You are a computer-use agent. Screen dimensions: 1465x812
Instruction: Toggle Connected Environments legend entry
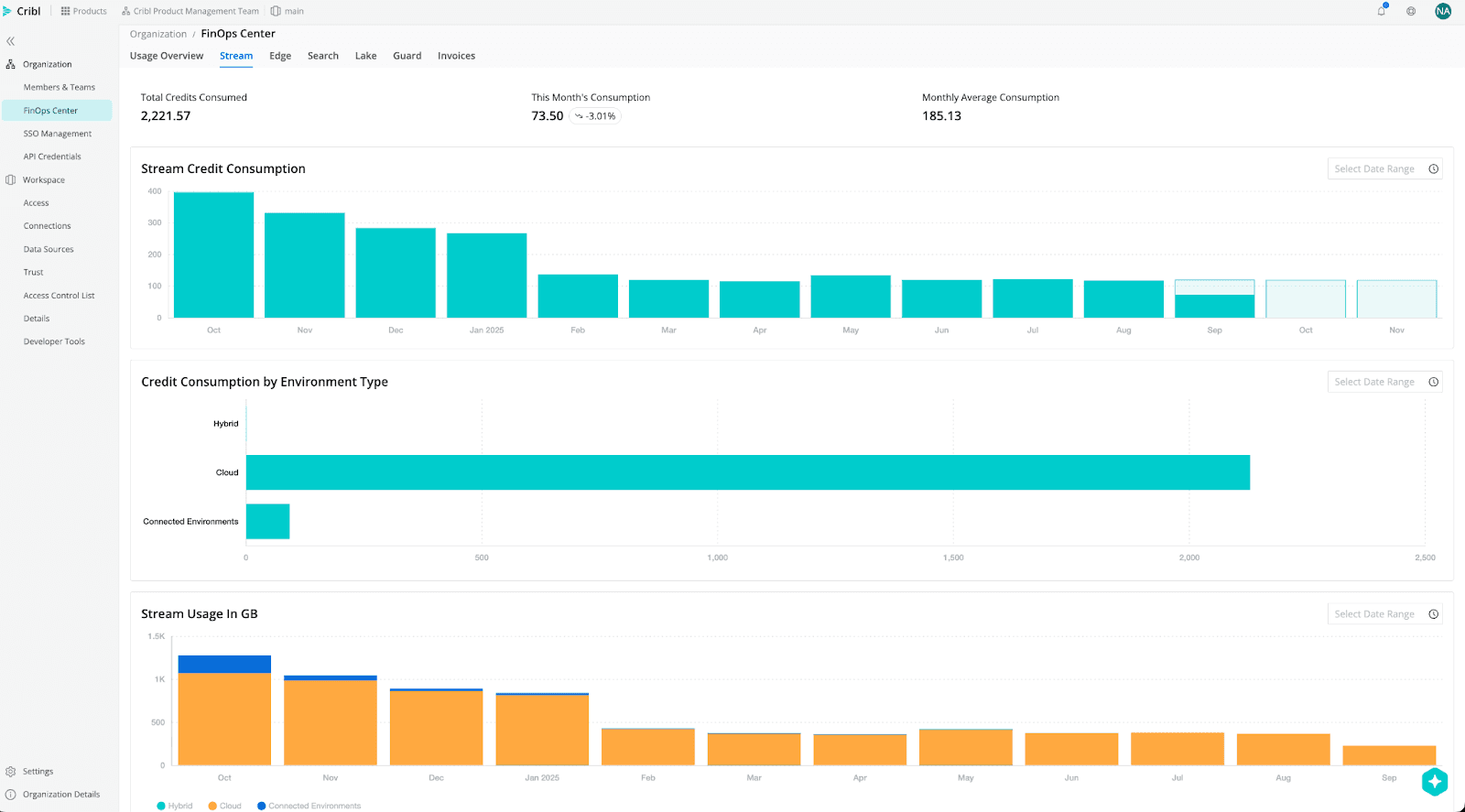(309, 806)
